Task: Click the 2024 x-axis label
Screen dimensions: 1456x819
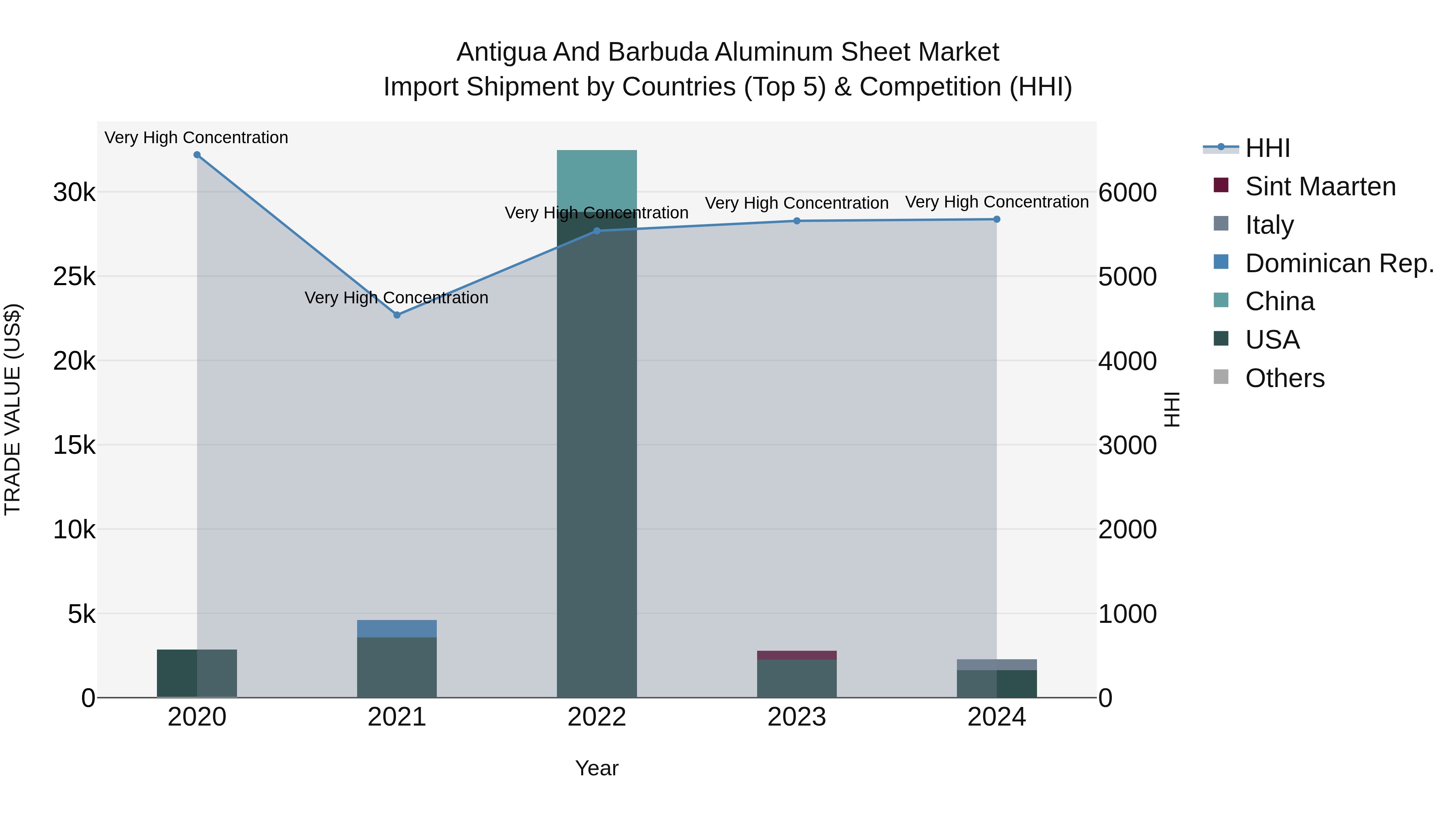Action: 997,717
